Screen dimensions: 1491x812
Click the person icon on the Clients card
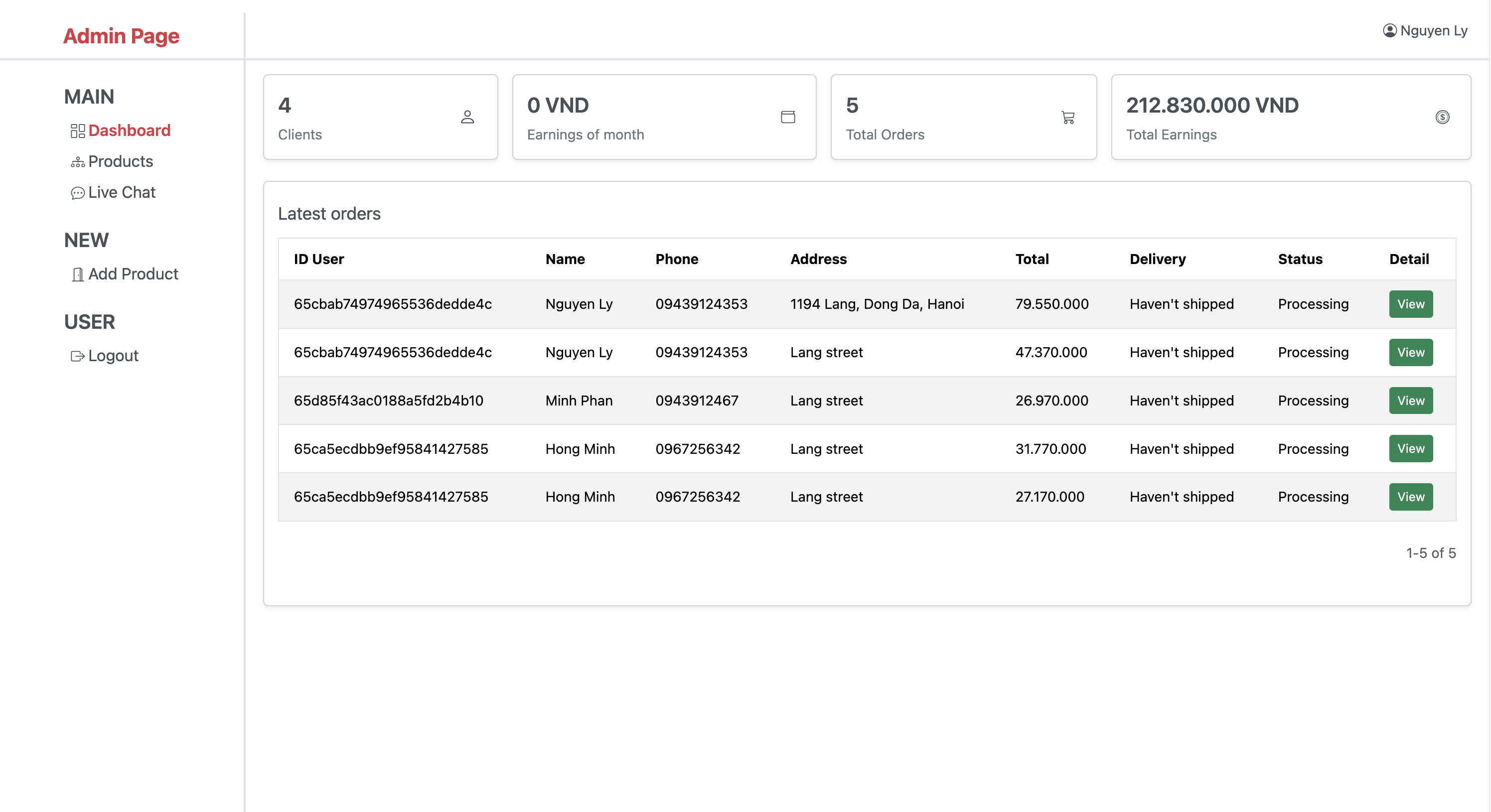tap(467, 118)
